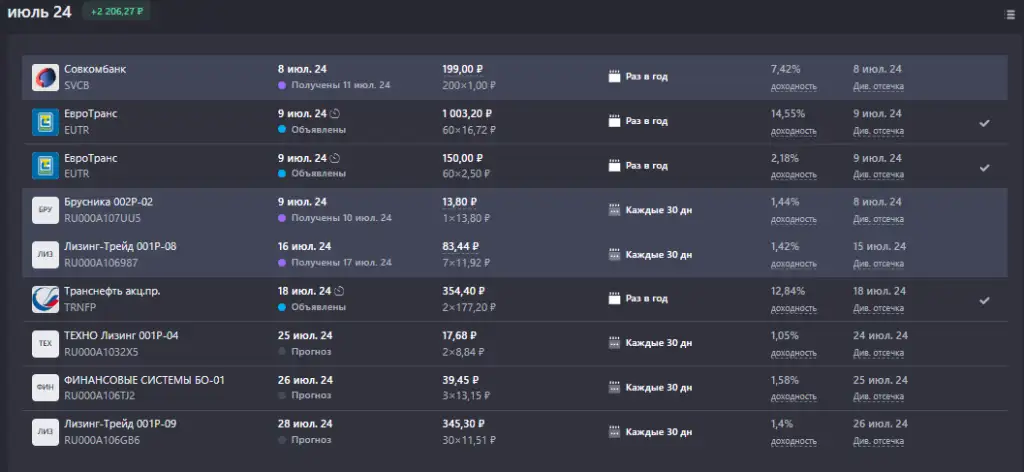This screenshot has width=1024, height=472.
Task: Click the 1 003,20 ₽ payout amount
Action: coord(466,114)
